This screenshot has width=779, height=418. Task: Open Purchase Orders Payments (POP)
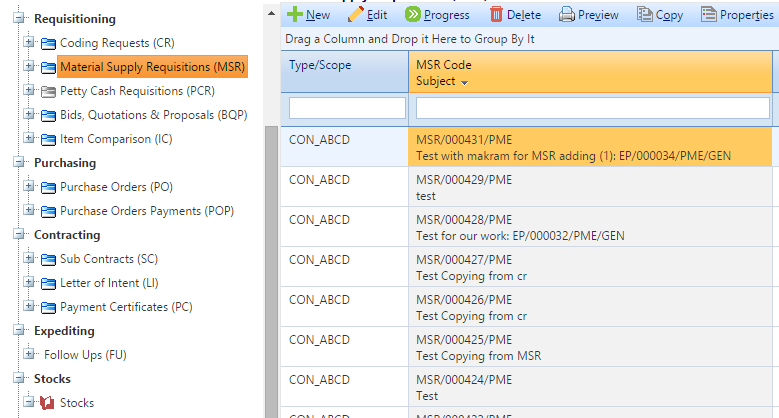click(x=147, y=211)
